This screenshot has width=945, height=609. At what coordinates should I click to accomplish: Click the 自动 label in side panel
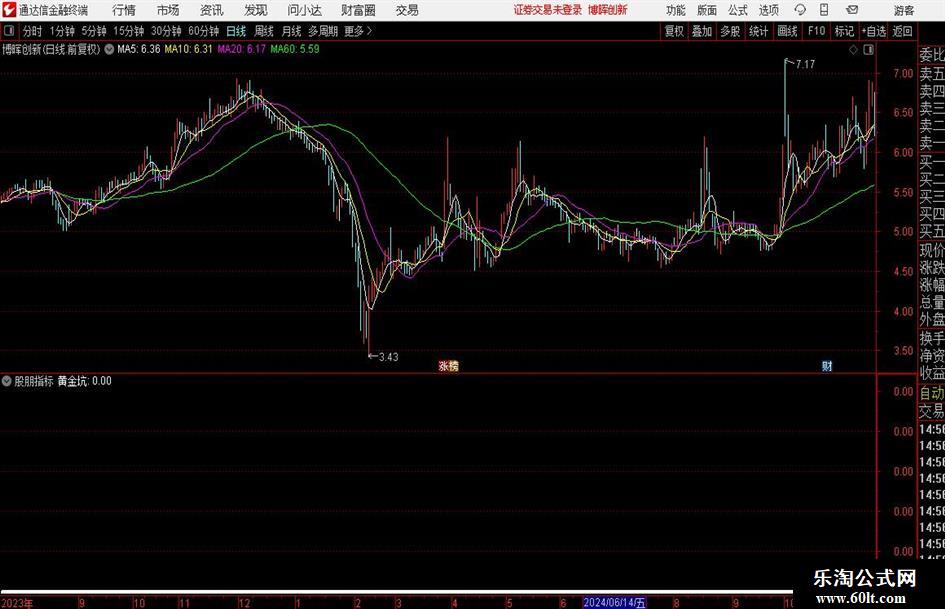pos(932,394)
